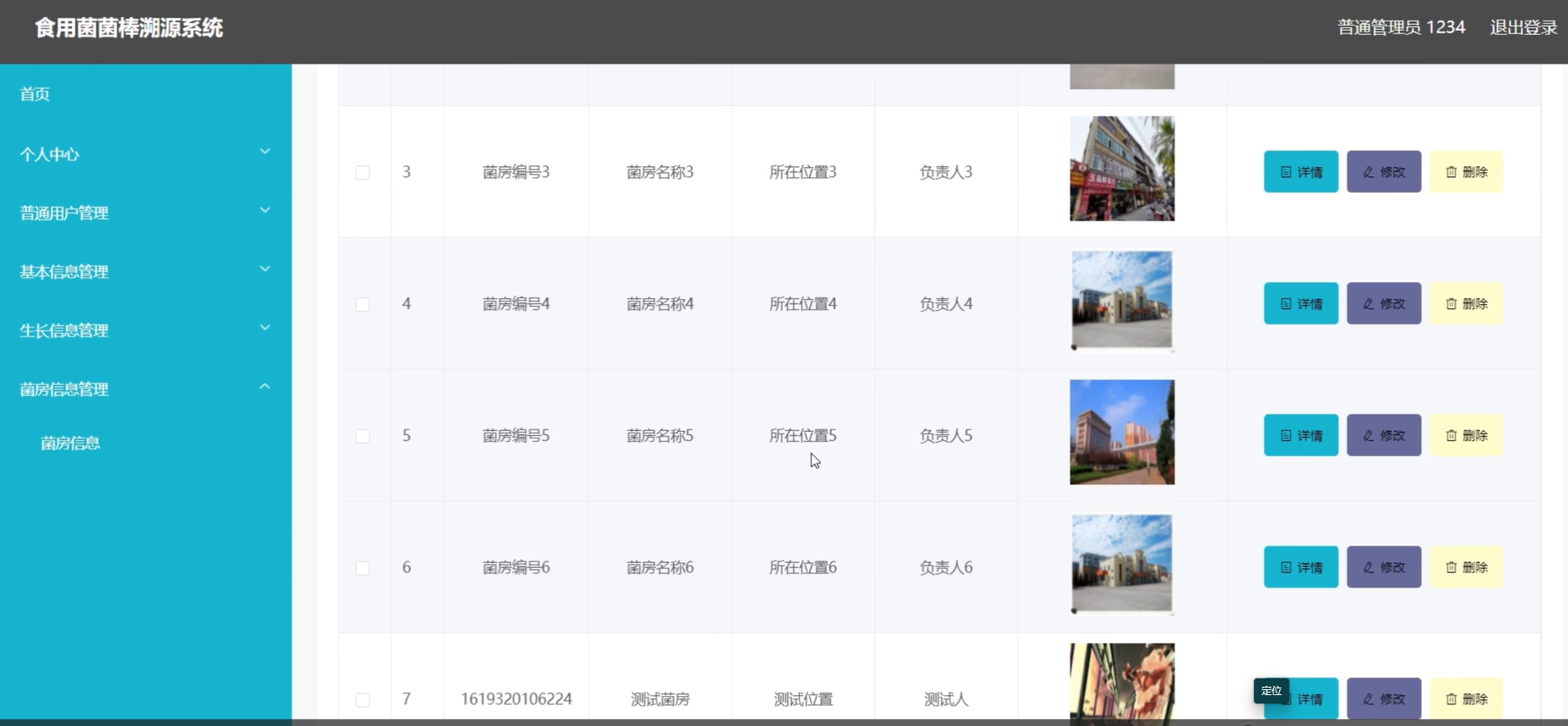The height and width of the screenshot is (726, 1568).
Task: Open building photo in row 4
Action: point(1122,301)
